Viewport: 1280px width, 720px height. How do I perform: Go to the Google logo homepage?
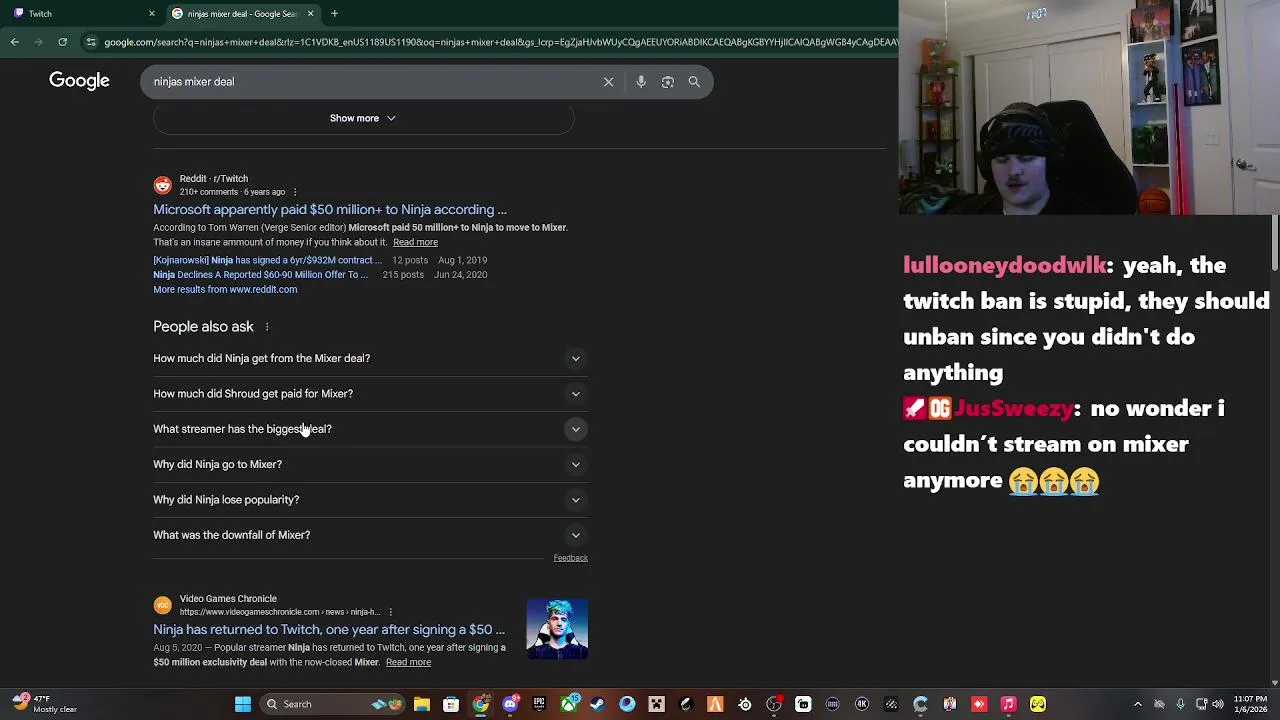79,81
